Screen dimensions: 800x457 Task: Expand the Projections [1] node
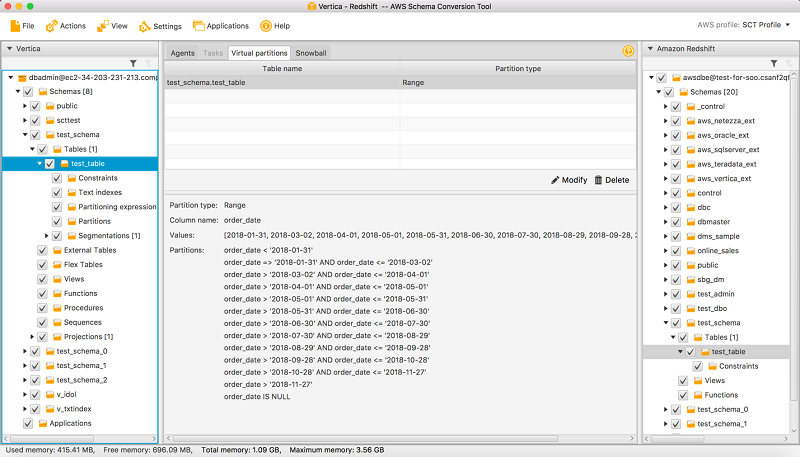coord(32,337)
